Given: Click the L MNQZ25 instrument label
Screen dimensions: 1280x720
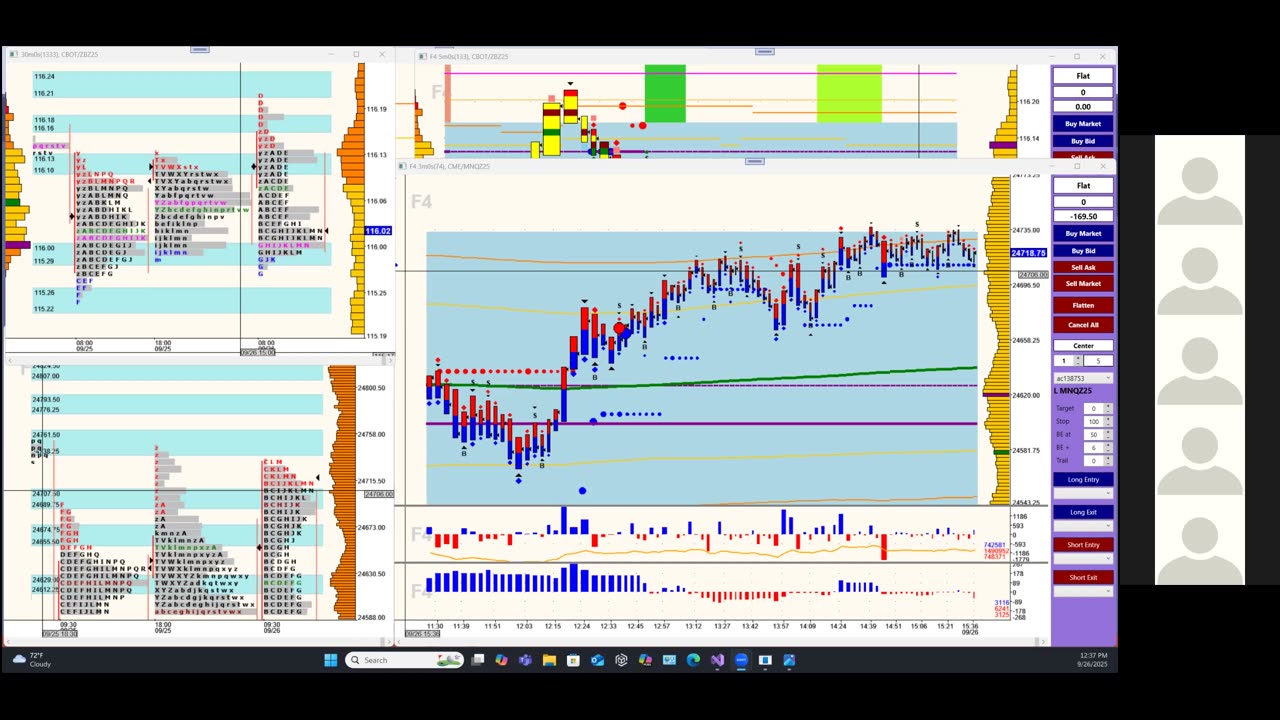Looking at the screenshot, I should (x=1073, y=391).
